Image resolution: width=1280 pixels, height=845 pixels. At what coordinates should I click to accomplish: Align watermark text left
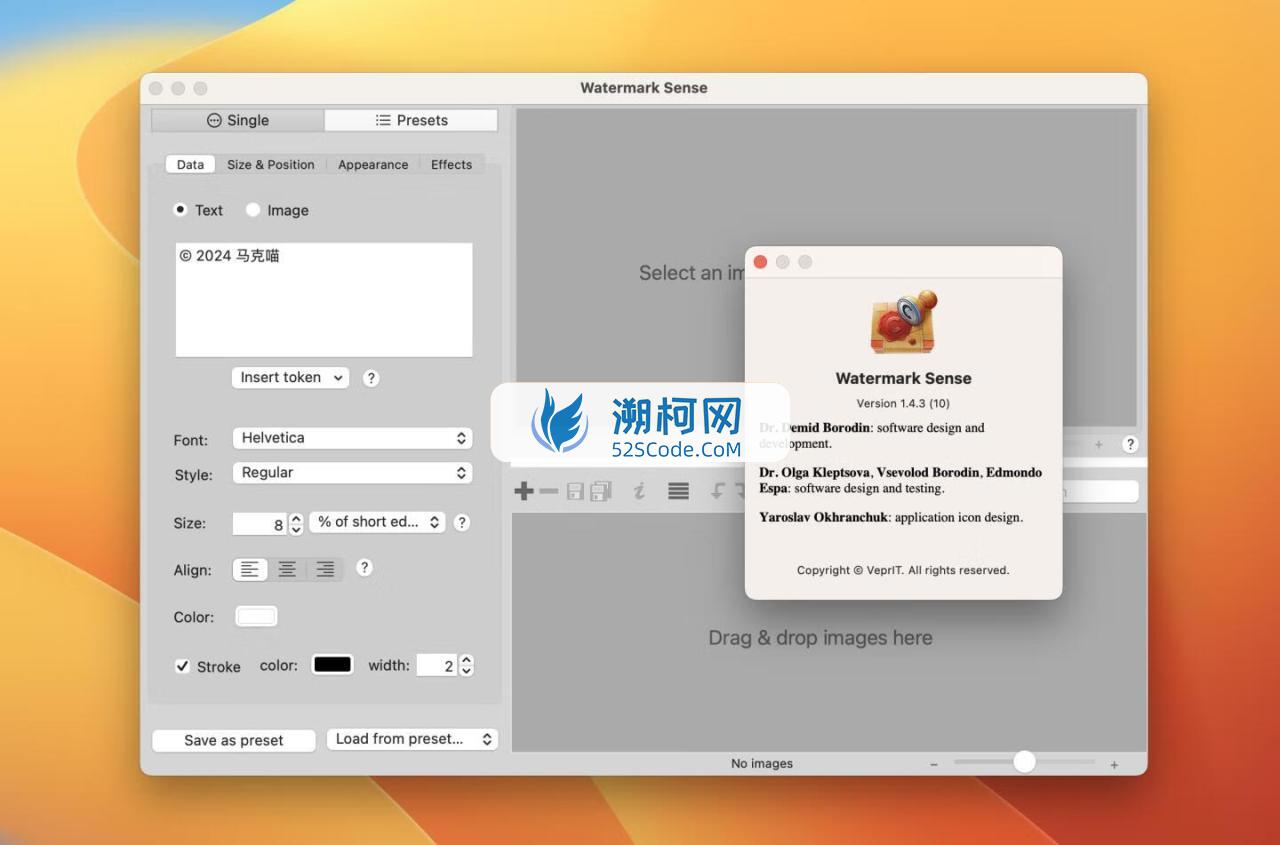pos(250,569)
